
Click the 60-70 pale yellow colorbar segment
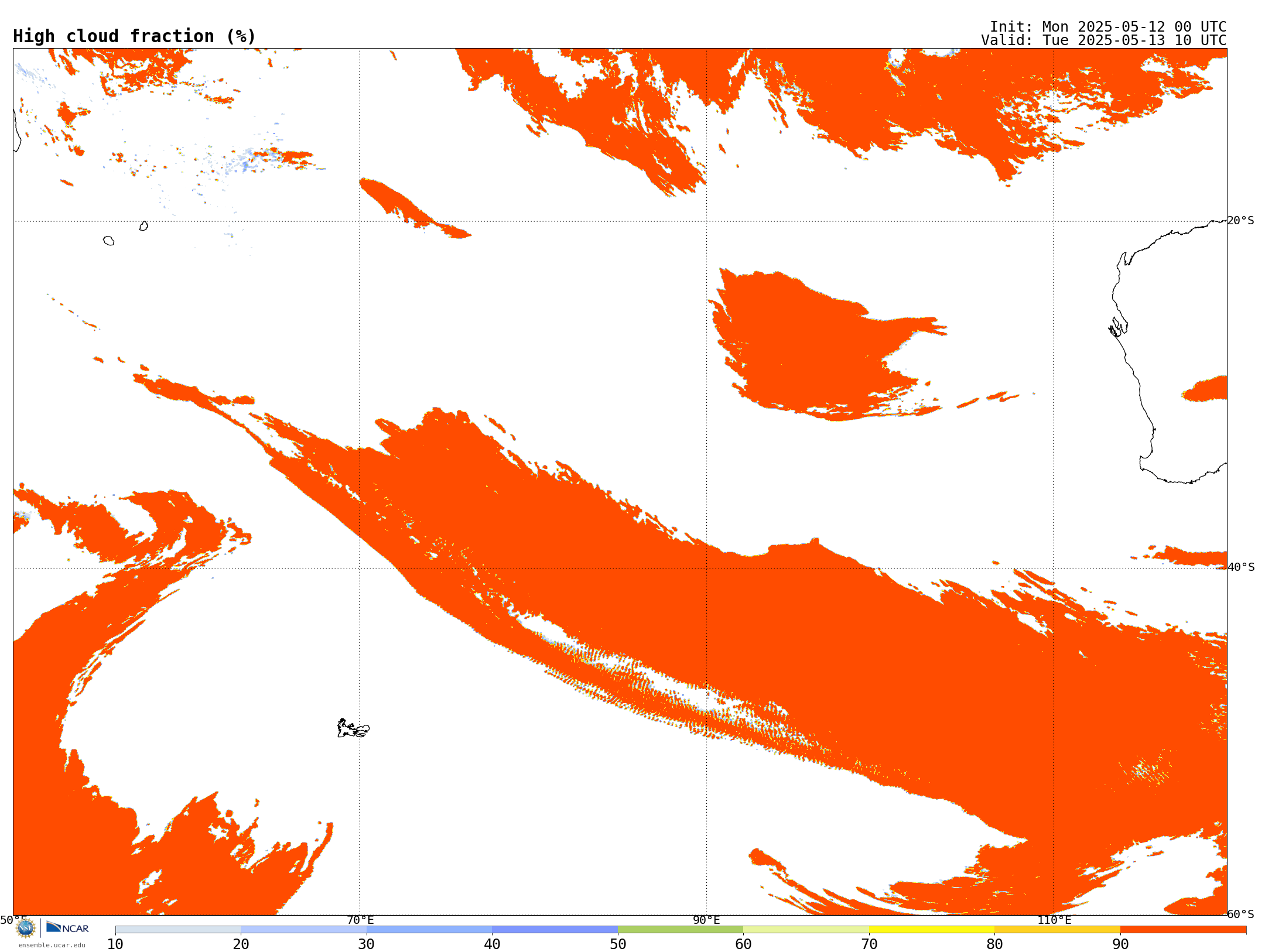[x=806, y=930]
